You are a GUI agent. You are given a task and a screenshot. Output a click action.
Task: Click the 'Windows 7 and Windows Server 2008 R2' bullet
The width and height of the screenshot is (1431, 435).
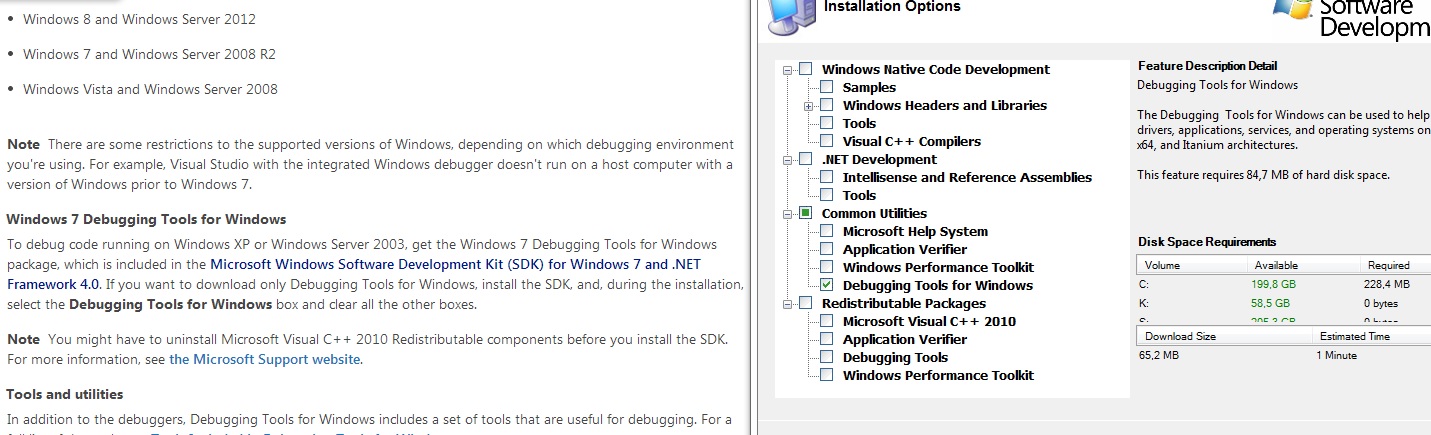pyautogui.click(x=149, y=54)
